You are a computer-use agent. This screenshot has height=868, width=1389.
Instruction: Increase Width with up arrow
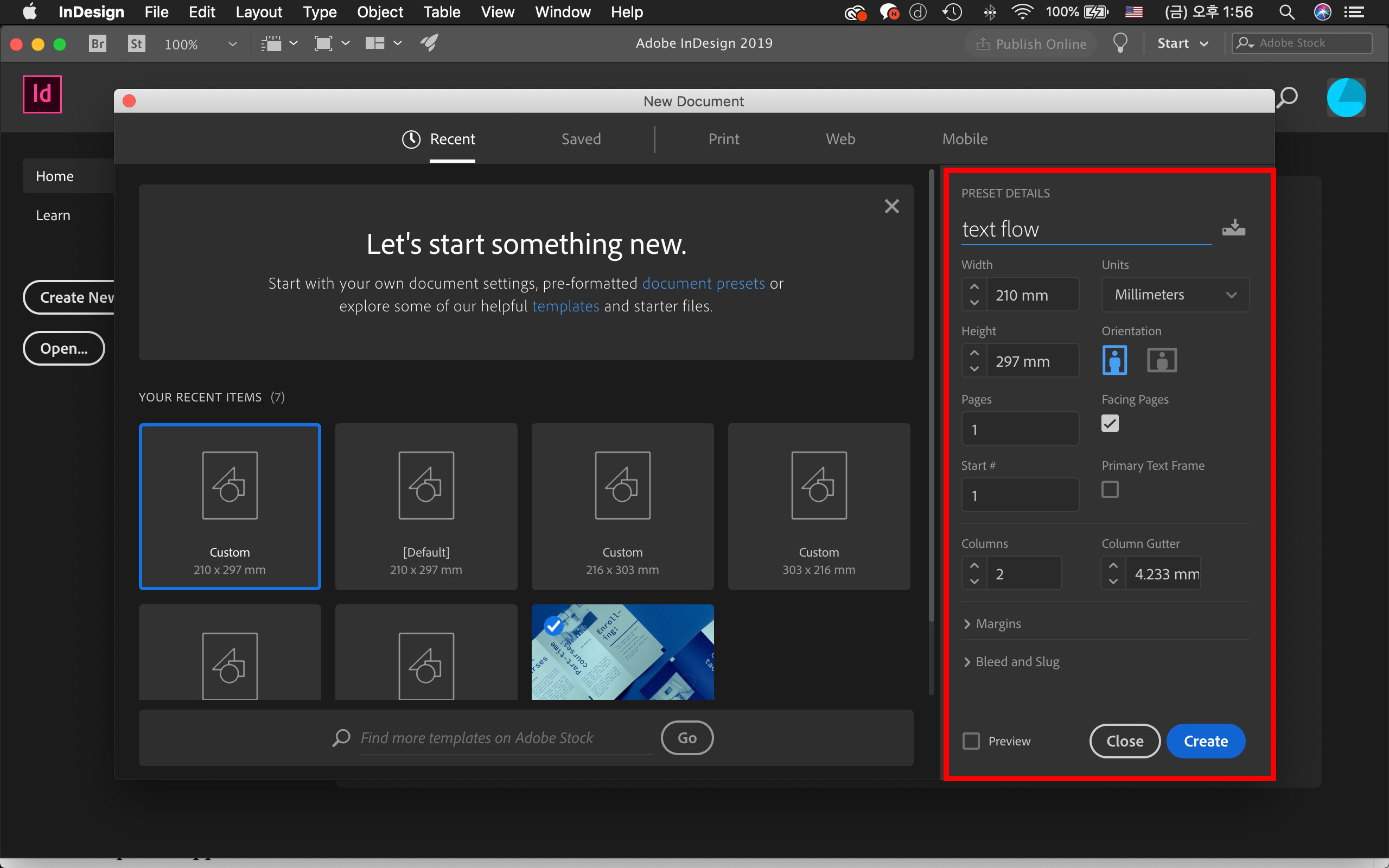point(974,286)
